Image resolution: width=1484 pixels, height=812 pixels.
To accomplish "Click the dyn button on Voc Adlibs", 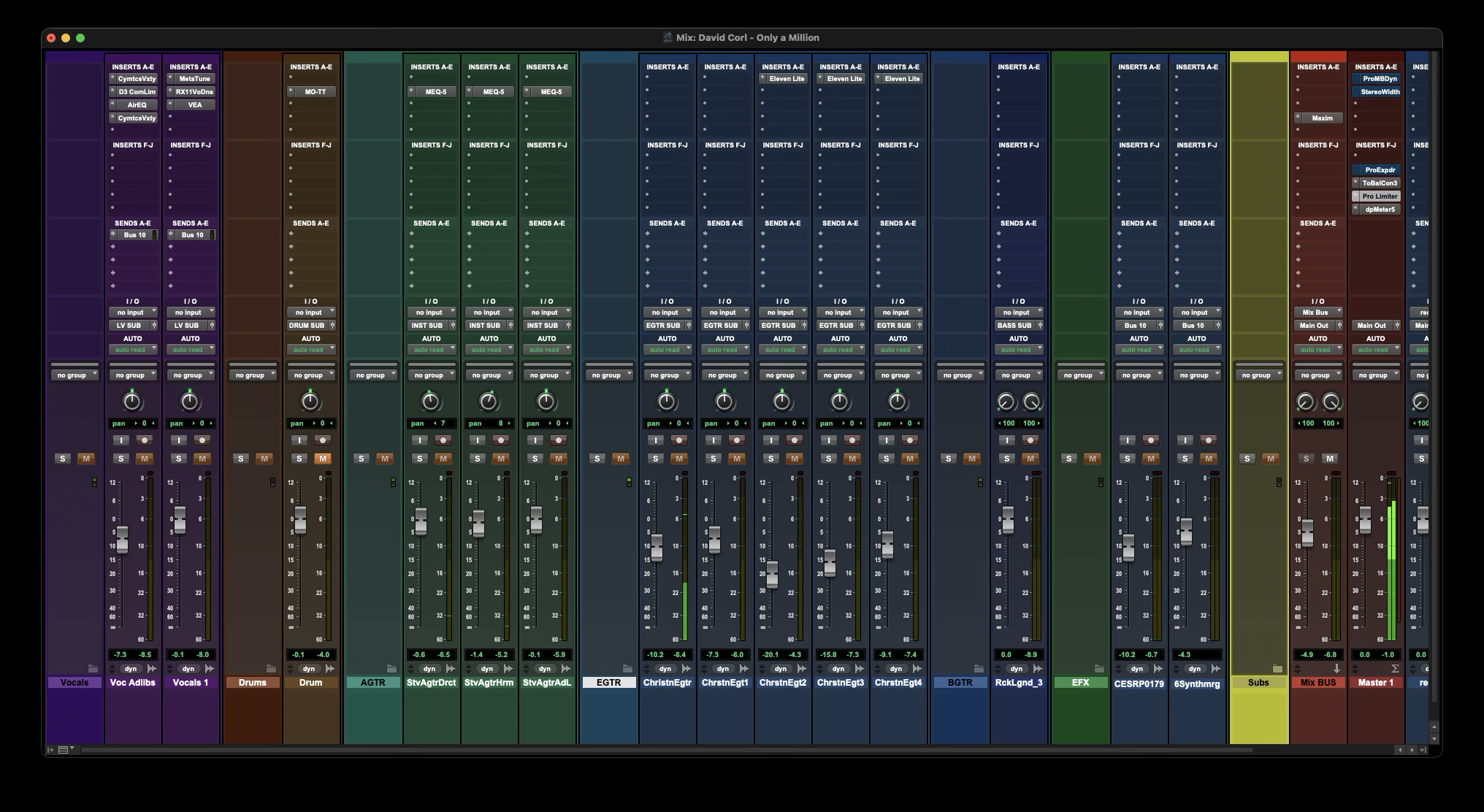I will pyautogui.click(x=131, y=669).
